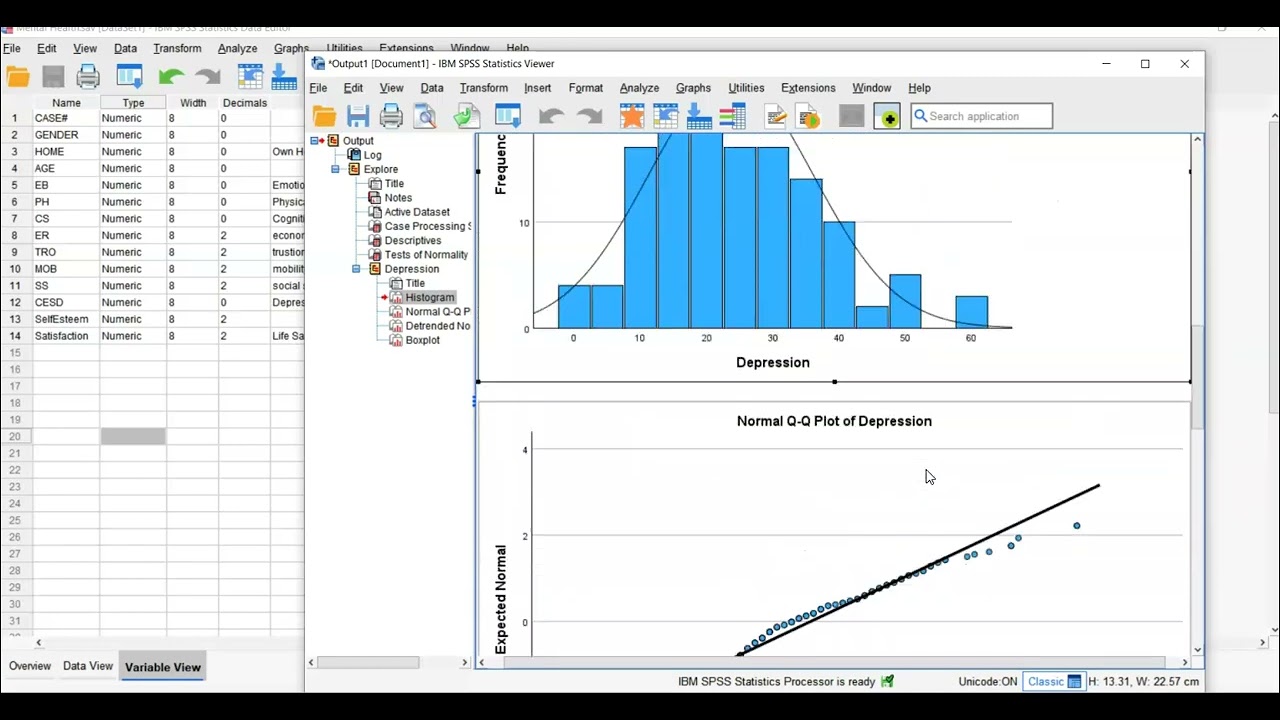Screen dimensions: 1280x720
Task: Open Transform menu in Data Editor
Action: pyautogui.click(x=177, y=48)
